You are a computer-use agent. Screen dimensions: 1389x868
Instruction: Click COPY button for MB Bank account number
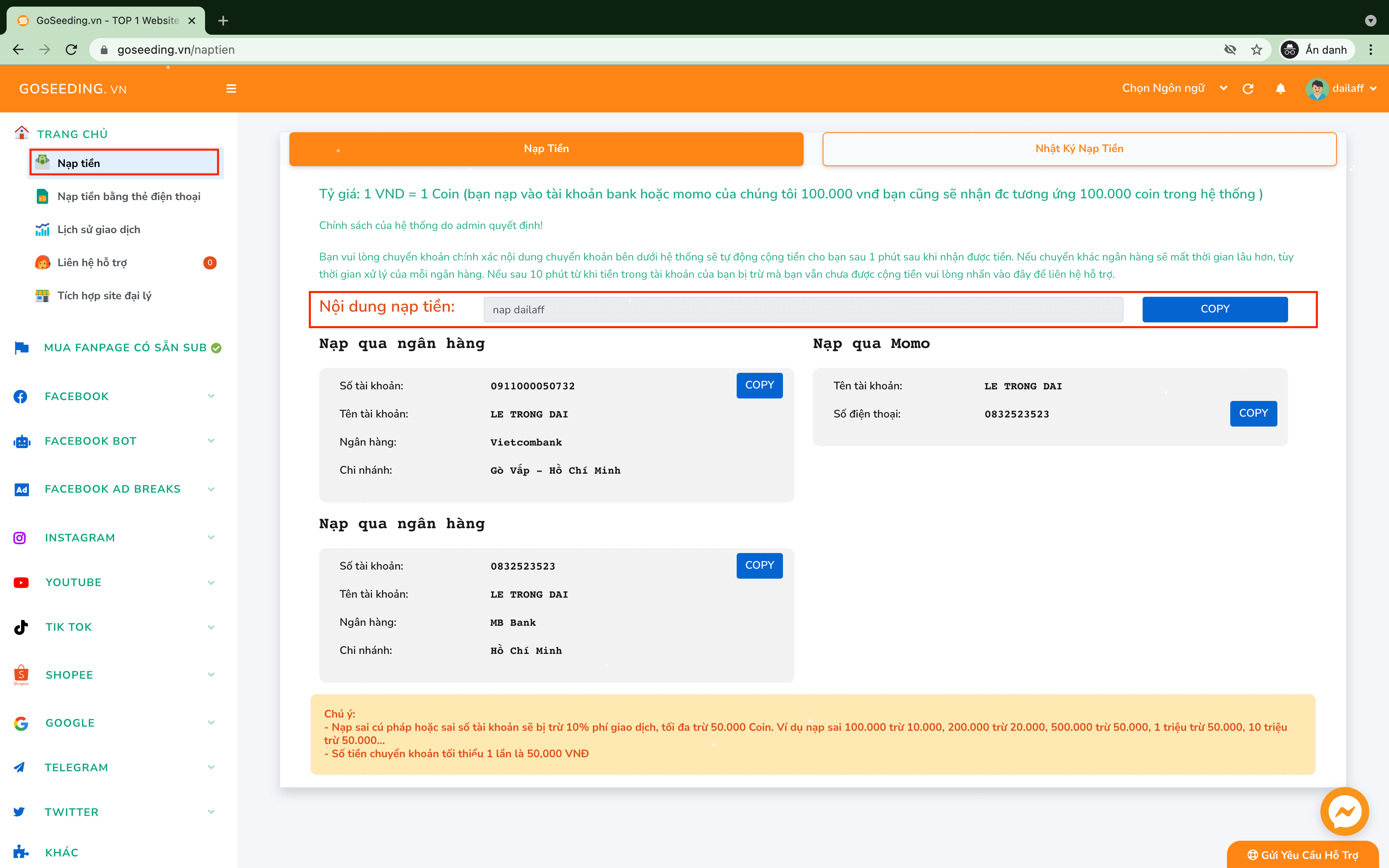click(759, 565)
